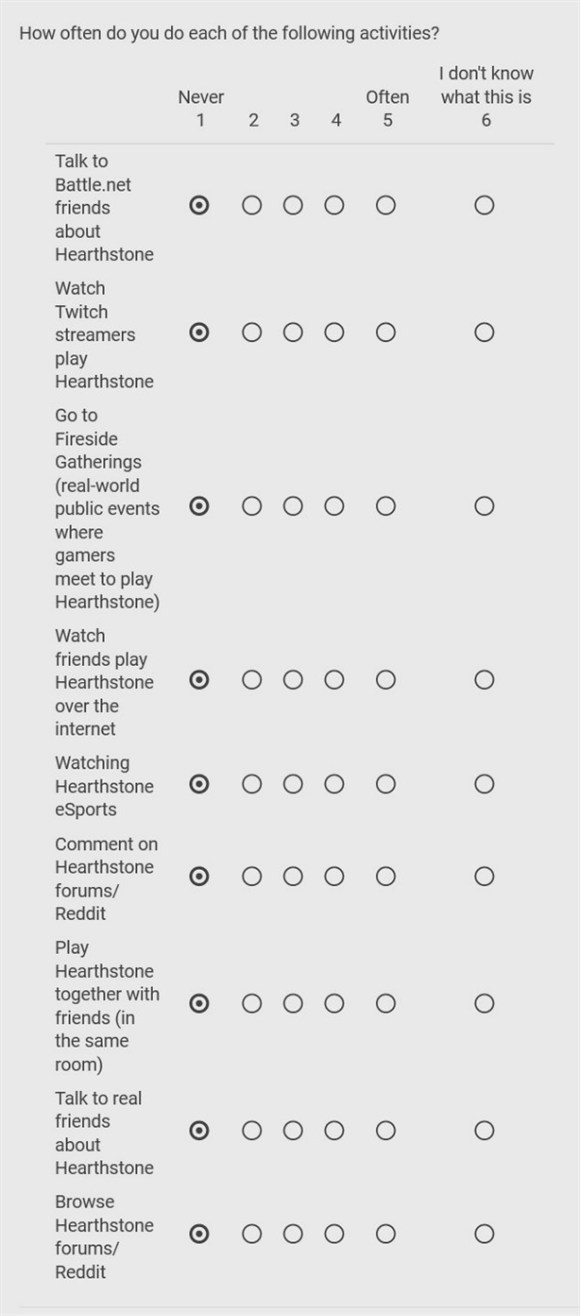The height and width of the screenshot is (1316, 580).
Task: Choose Often 5 for Play together with friends
Action: pos(385,1004)
